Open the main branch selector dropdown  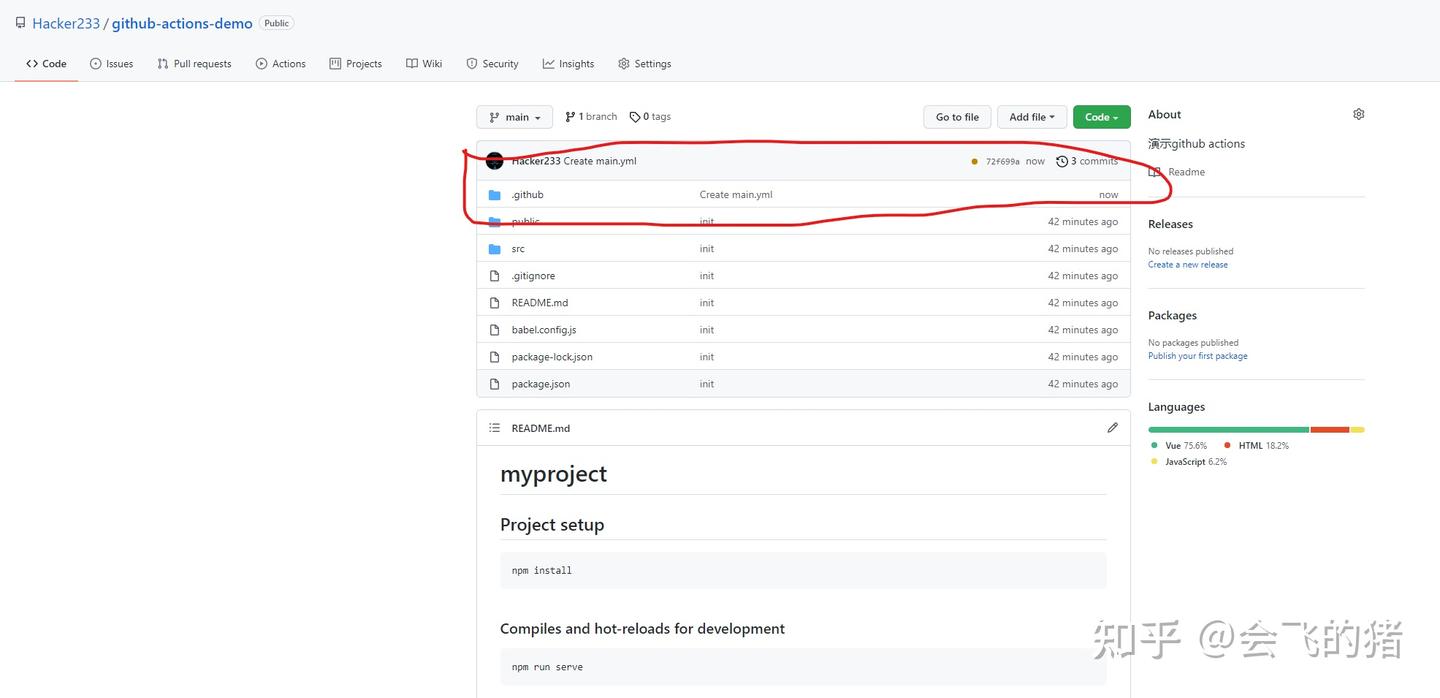[513, 116]
